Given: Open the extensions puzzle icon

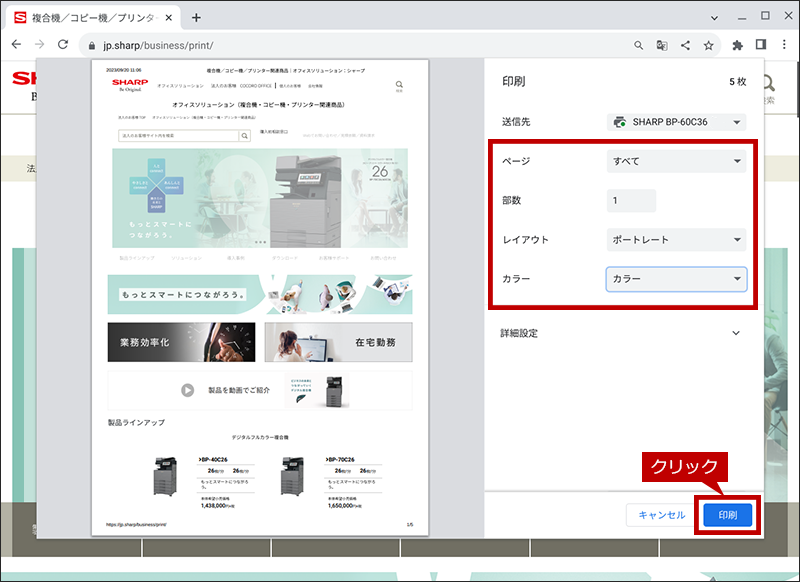Looking at the screenshot, I should 737,45.
